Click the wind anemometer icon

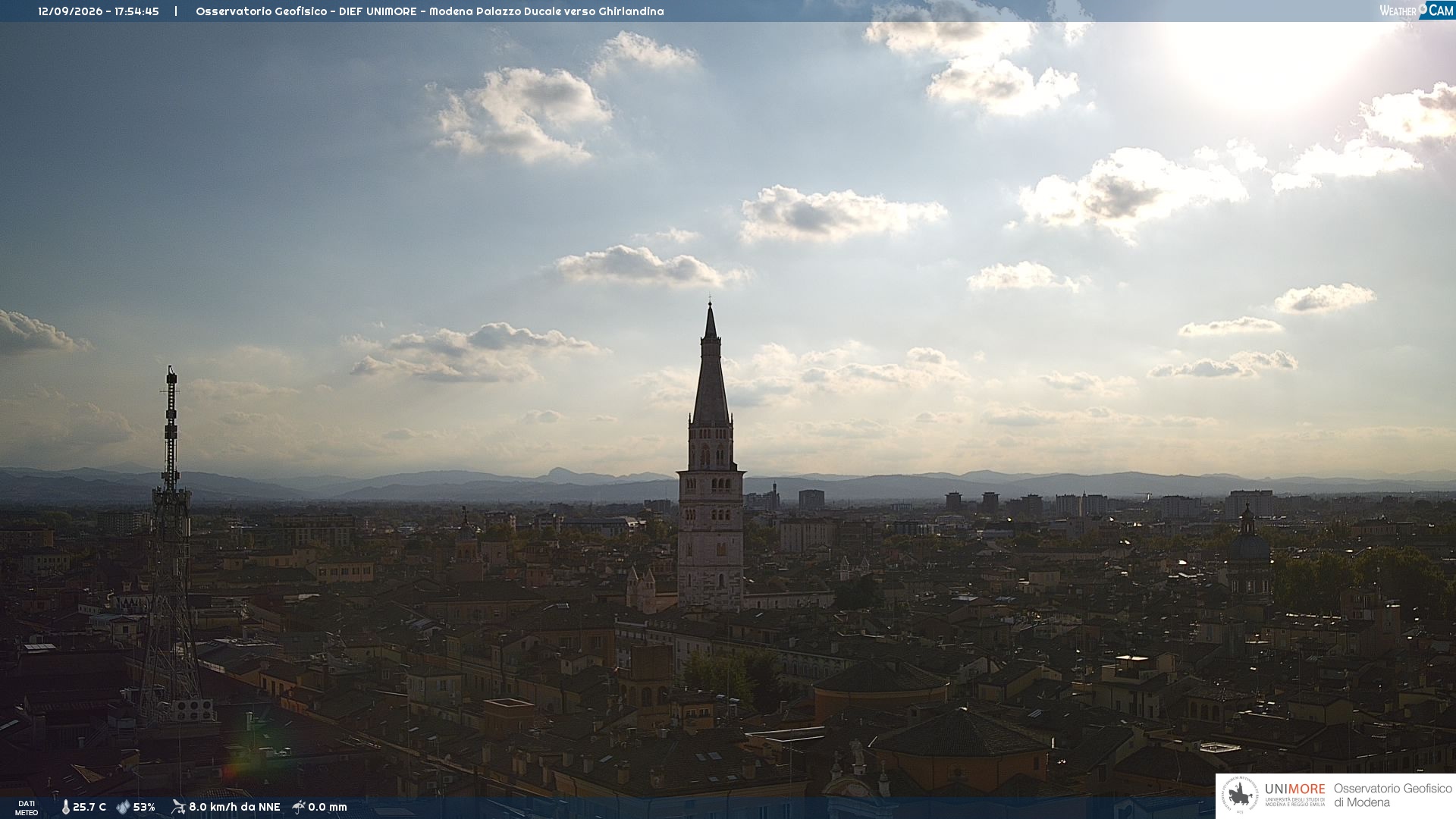(x=178, y=807)
